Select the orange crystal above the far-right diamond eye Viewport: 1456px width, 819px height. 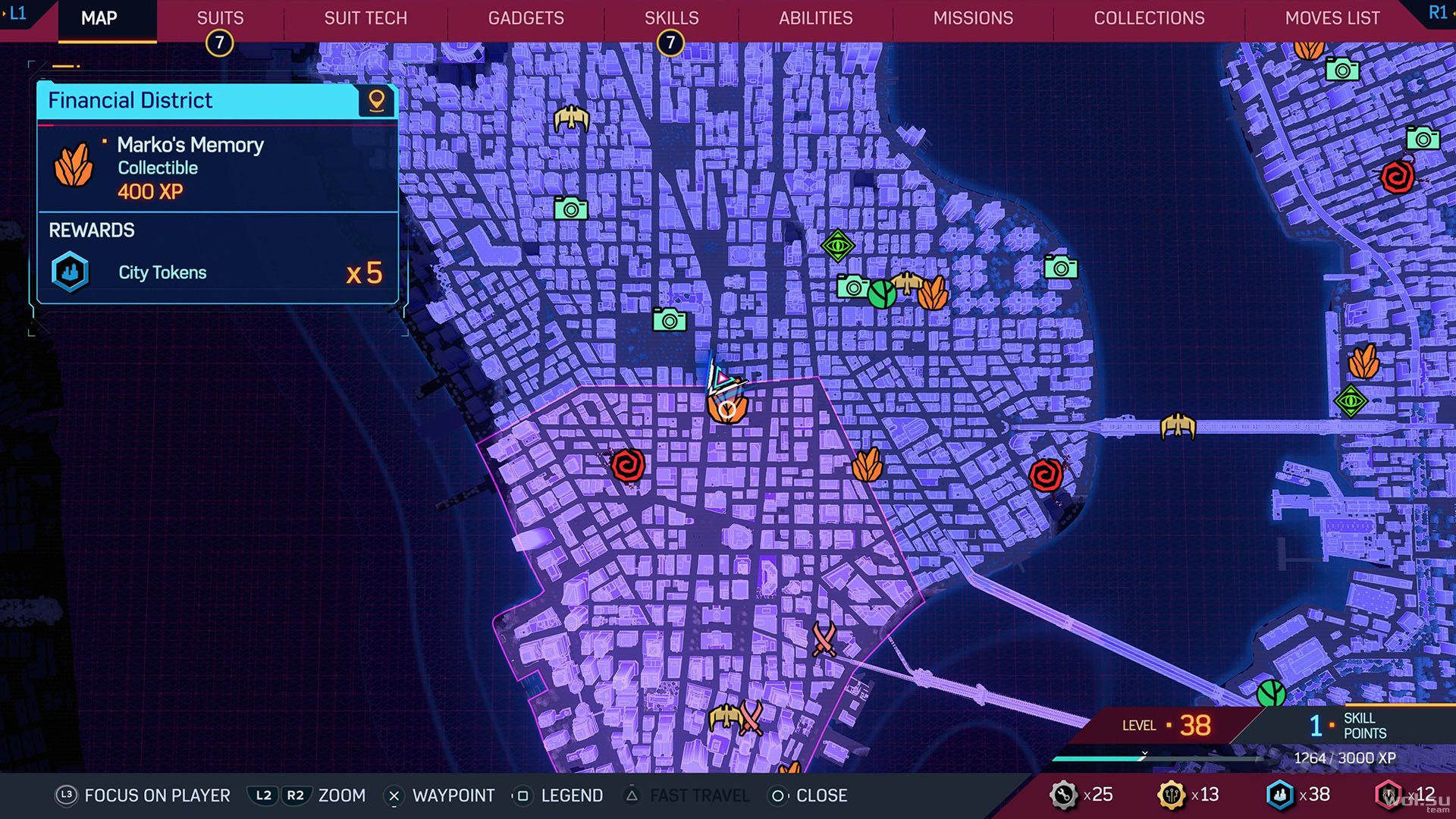pyautogui.click(x=1363, y=361)
